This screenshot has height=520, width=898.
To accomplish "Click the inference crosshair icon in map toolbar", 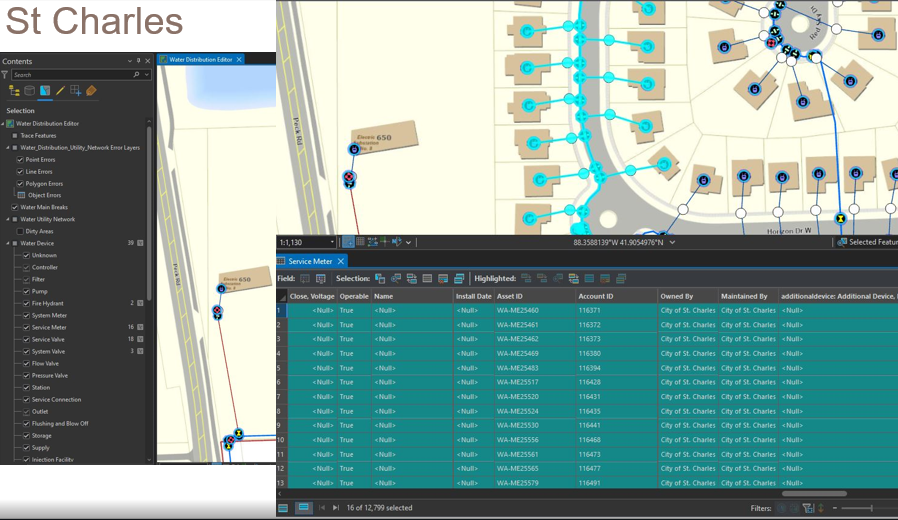I will tap(384, 242).
